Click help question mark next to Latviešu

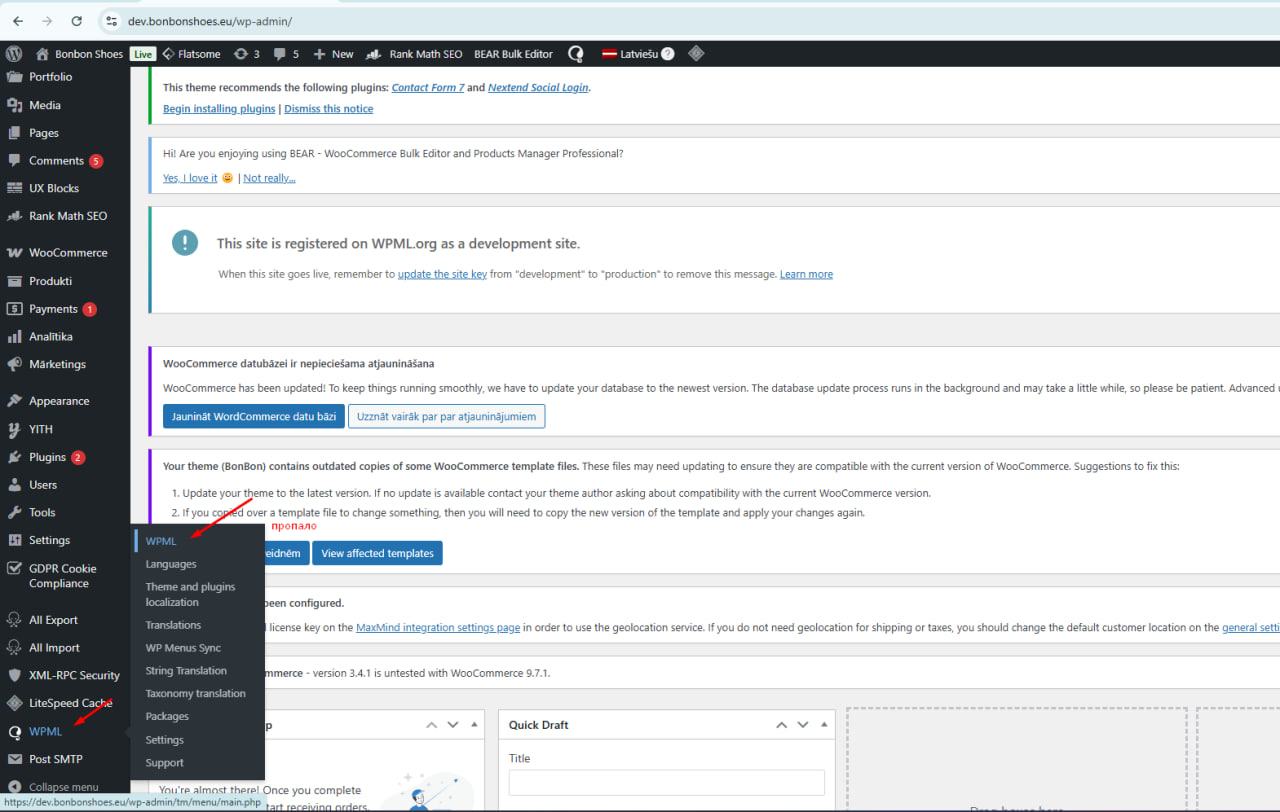coord(668,54)
